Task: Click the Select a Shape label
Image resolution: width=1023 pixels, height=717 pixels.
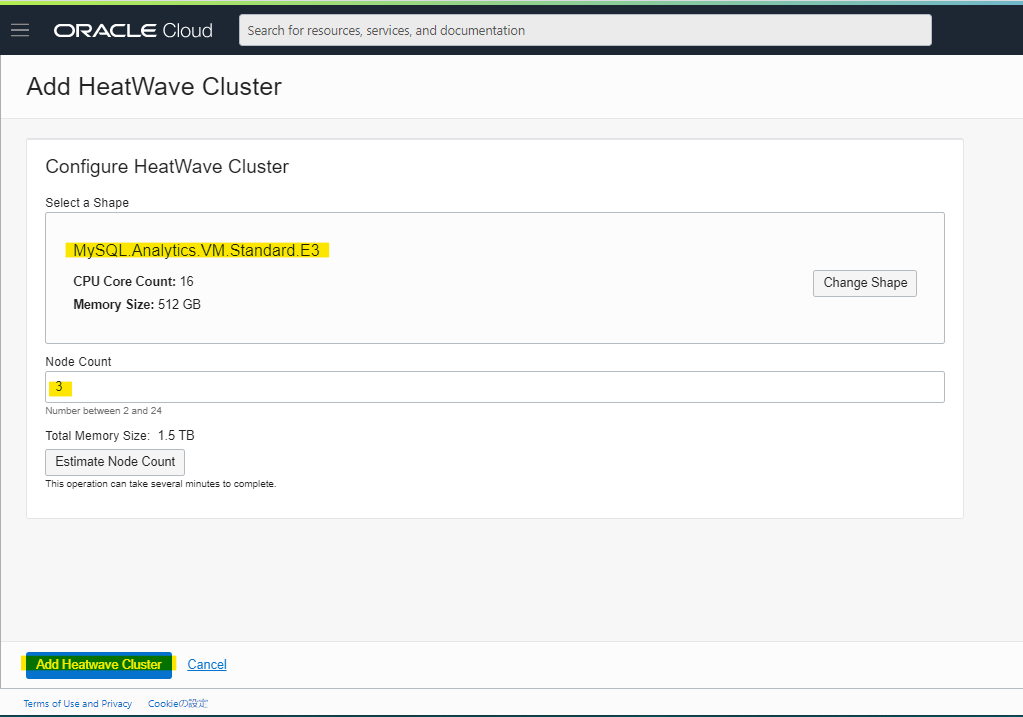Action: pos(87,203)
